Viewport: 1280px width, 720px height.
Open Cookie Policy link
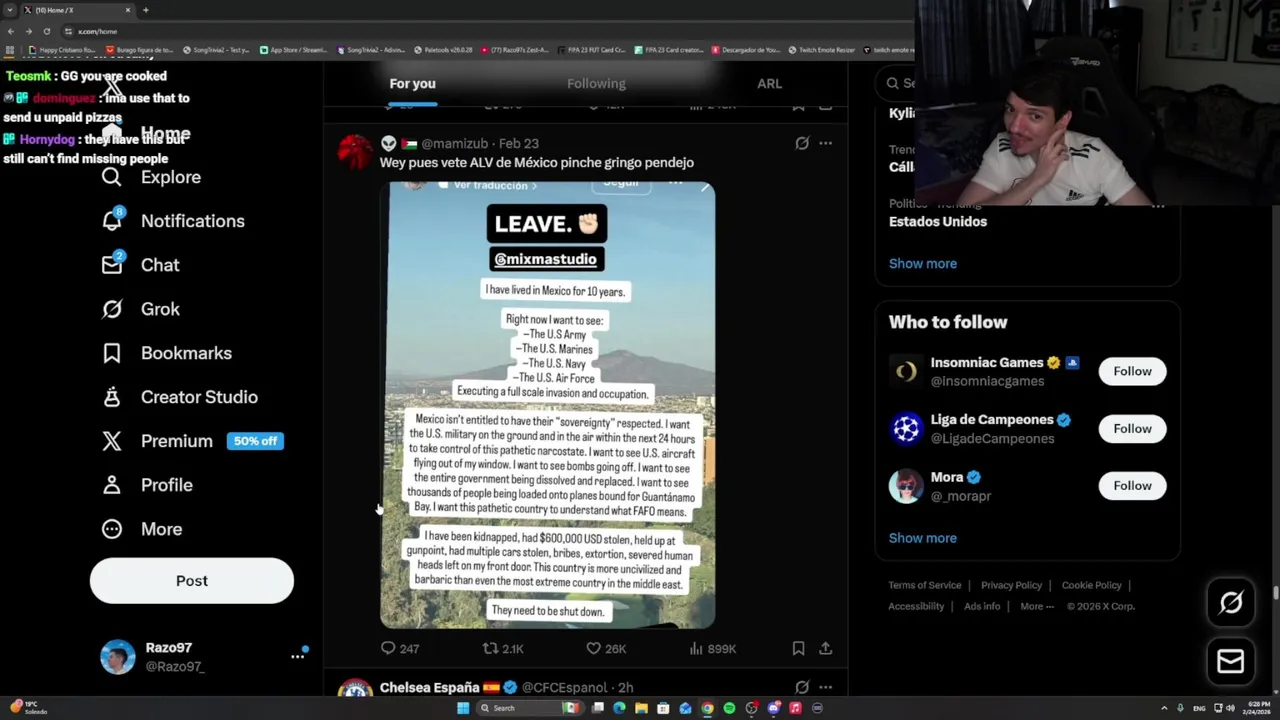[1091, 585]
